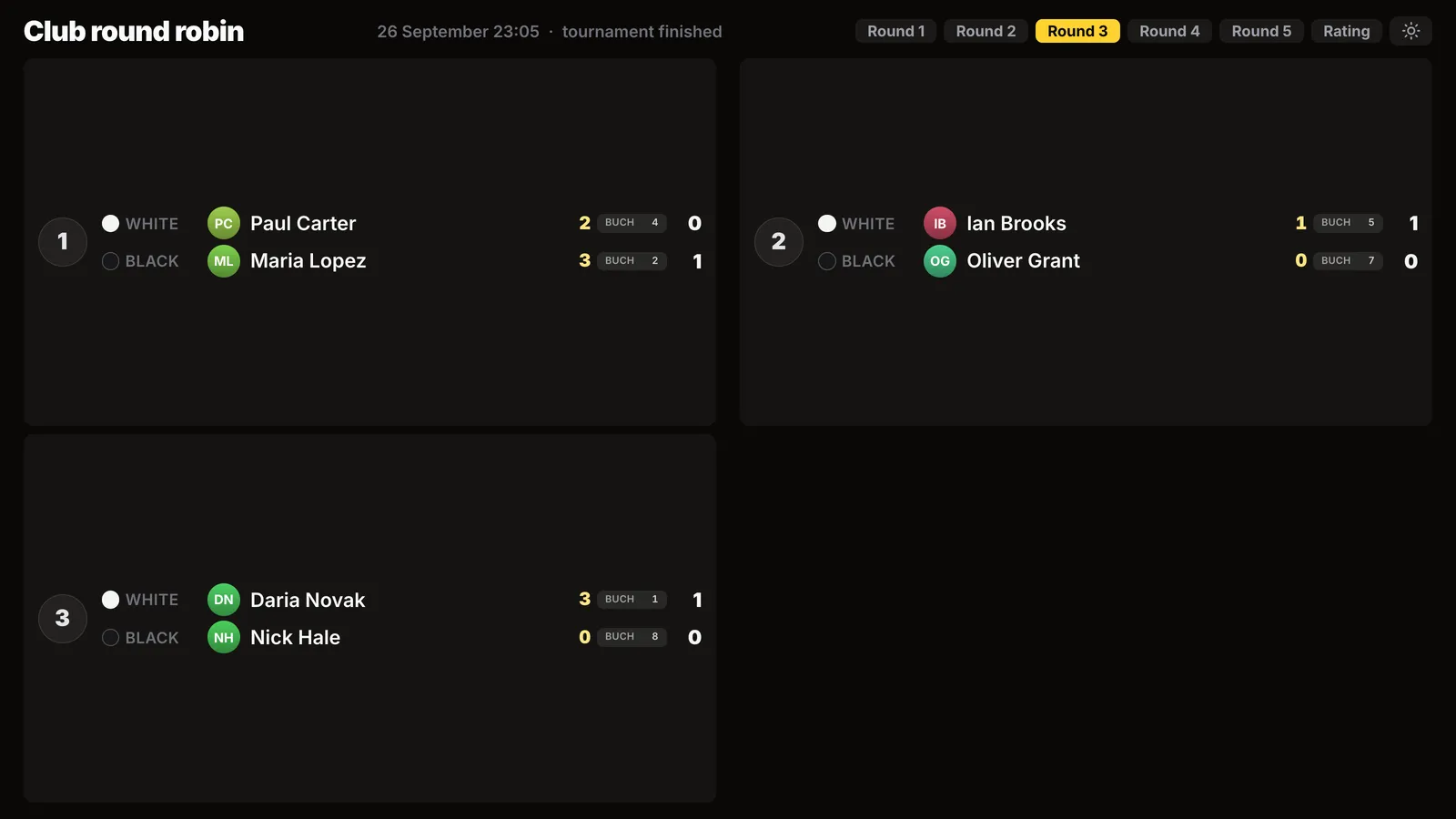Viewport: 1456px width, 819px height.
Task: Click Paul Carter's yellow score 2
Action: click(585, 223)
